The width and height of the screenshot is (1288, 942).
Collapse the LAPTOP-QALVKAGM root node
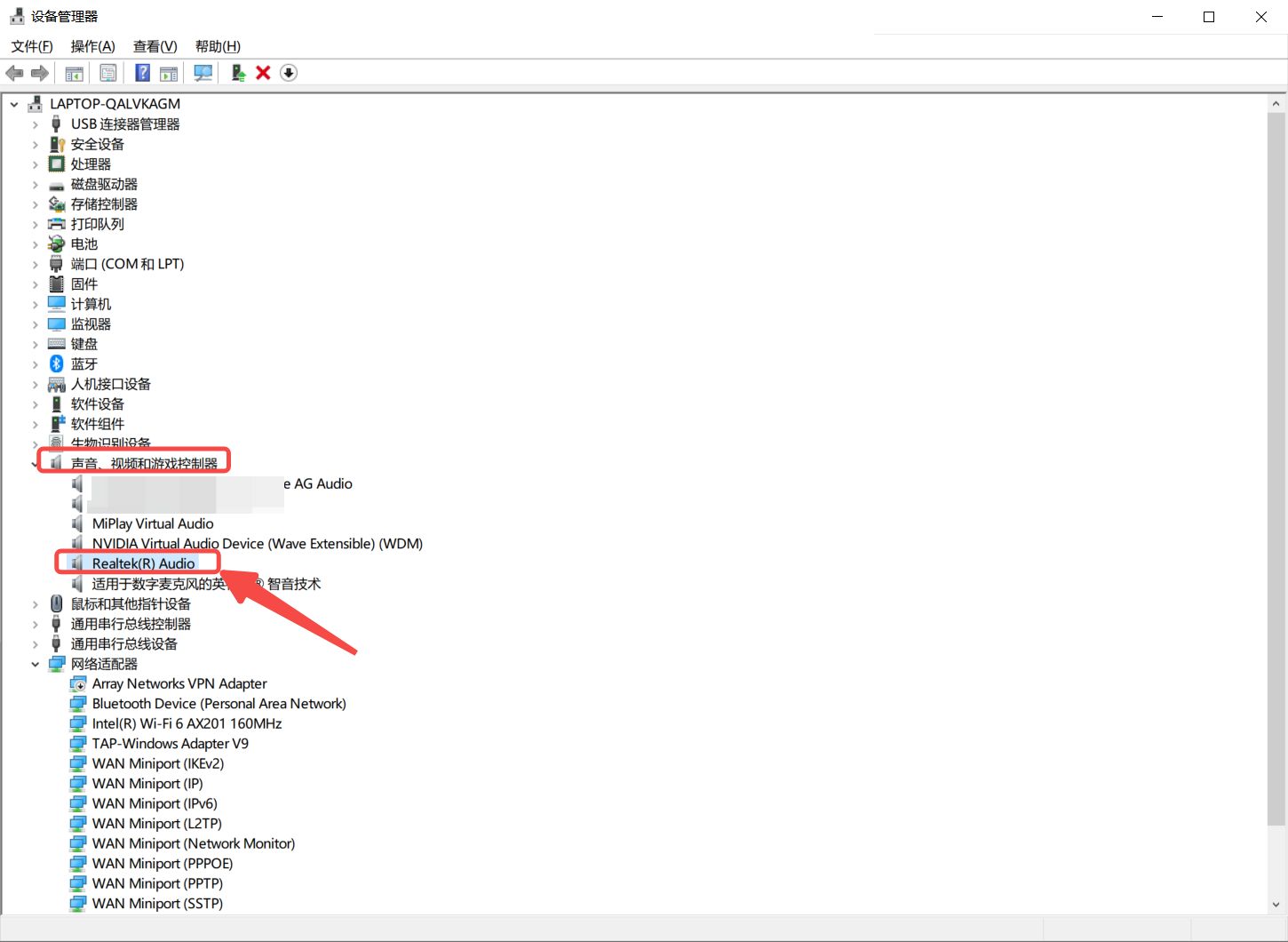[x=14, y=104]
